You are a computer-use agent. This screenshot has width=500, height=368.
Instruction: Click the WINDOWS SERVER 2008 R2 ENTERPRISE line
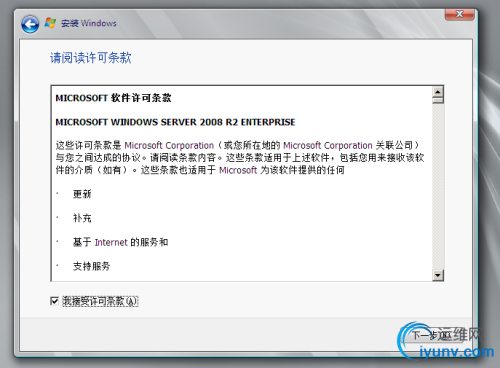tap(175, 122)
